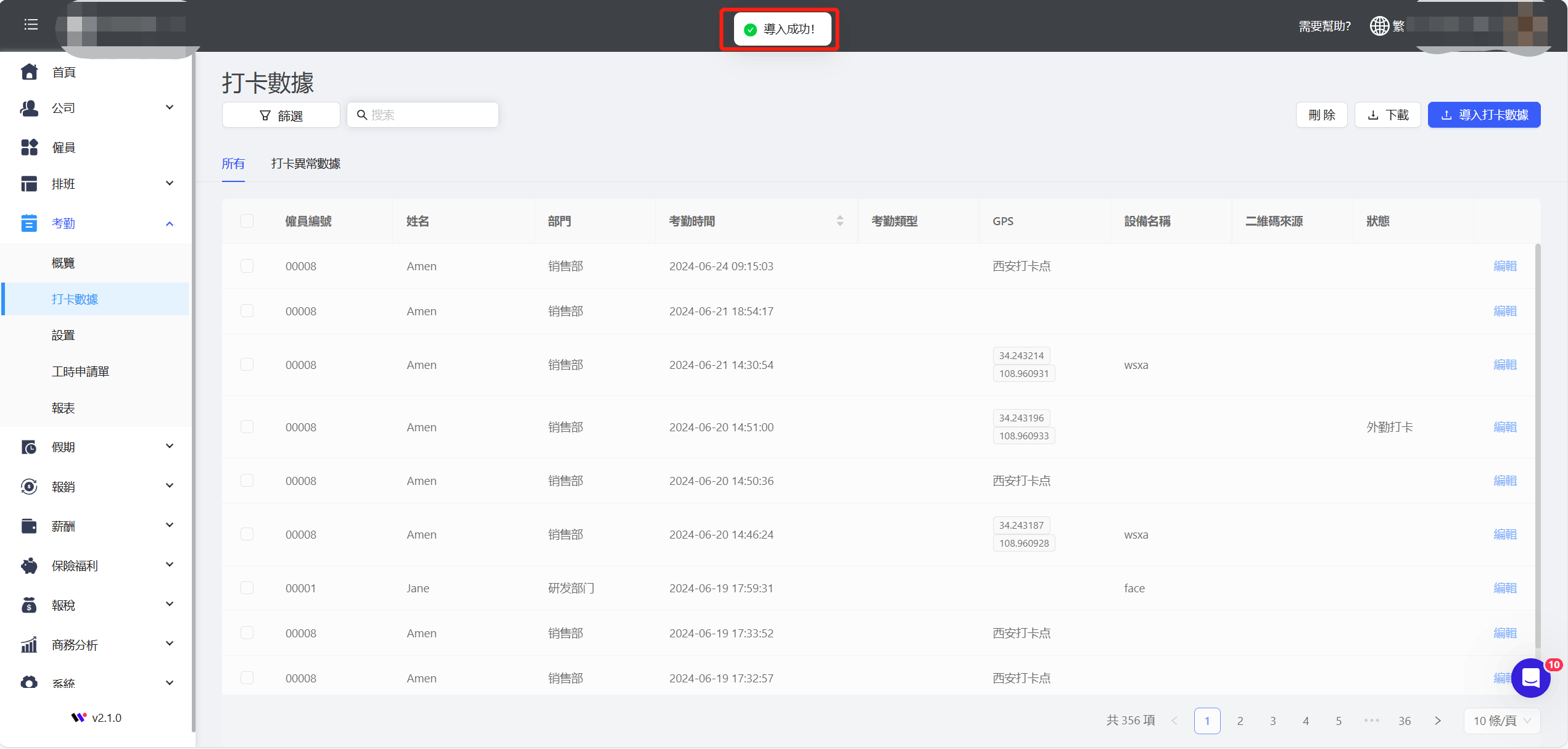This screenshot has height=749, width=1568.
Task: Switch to the 打卡異常數據 tab
Action: tap(305, 163)
